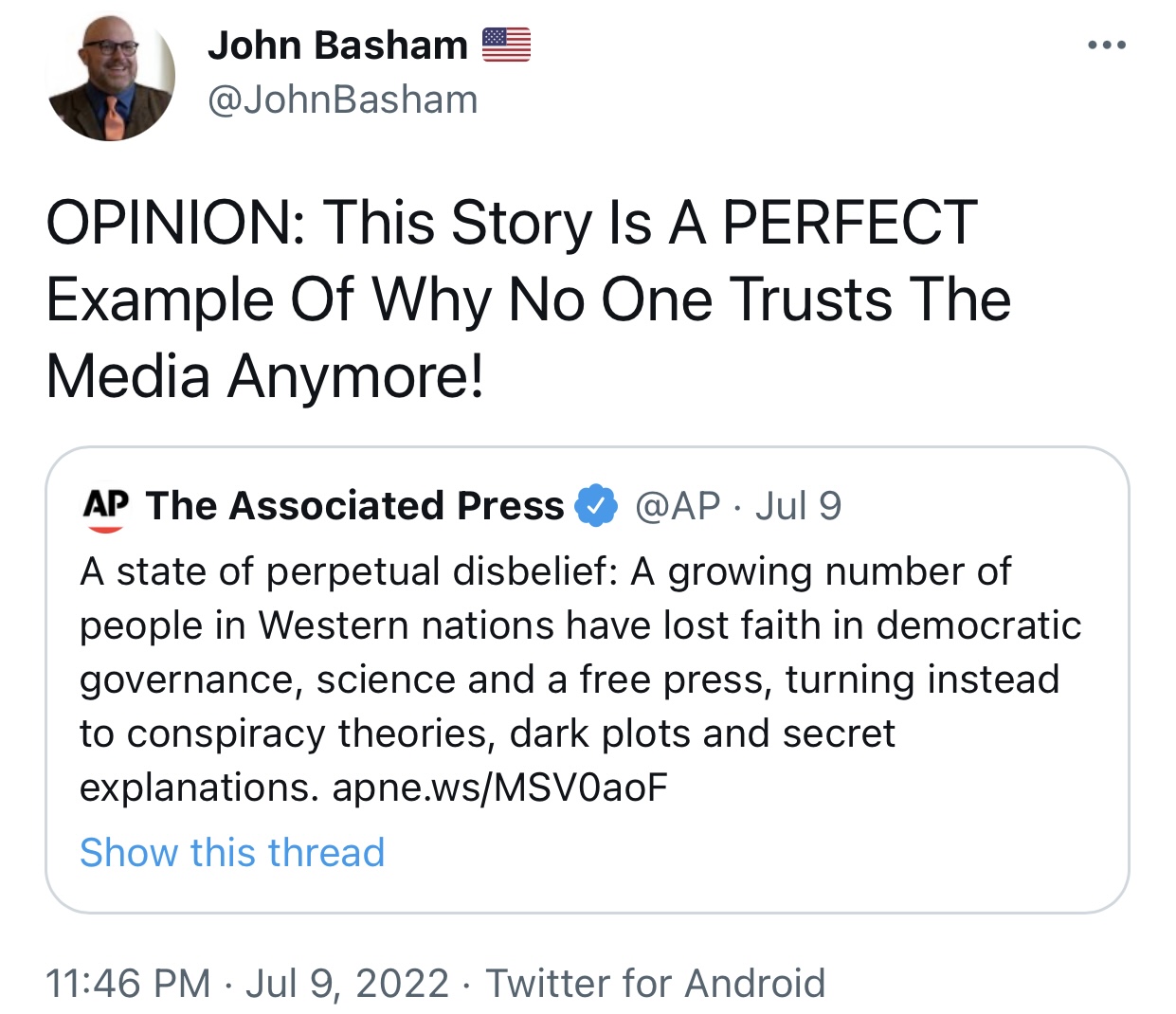Open the apne.ws/MSV0aoF link
The height and width of the screenshot is (1014, 1176).
point(499,788)
